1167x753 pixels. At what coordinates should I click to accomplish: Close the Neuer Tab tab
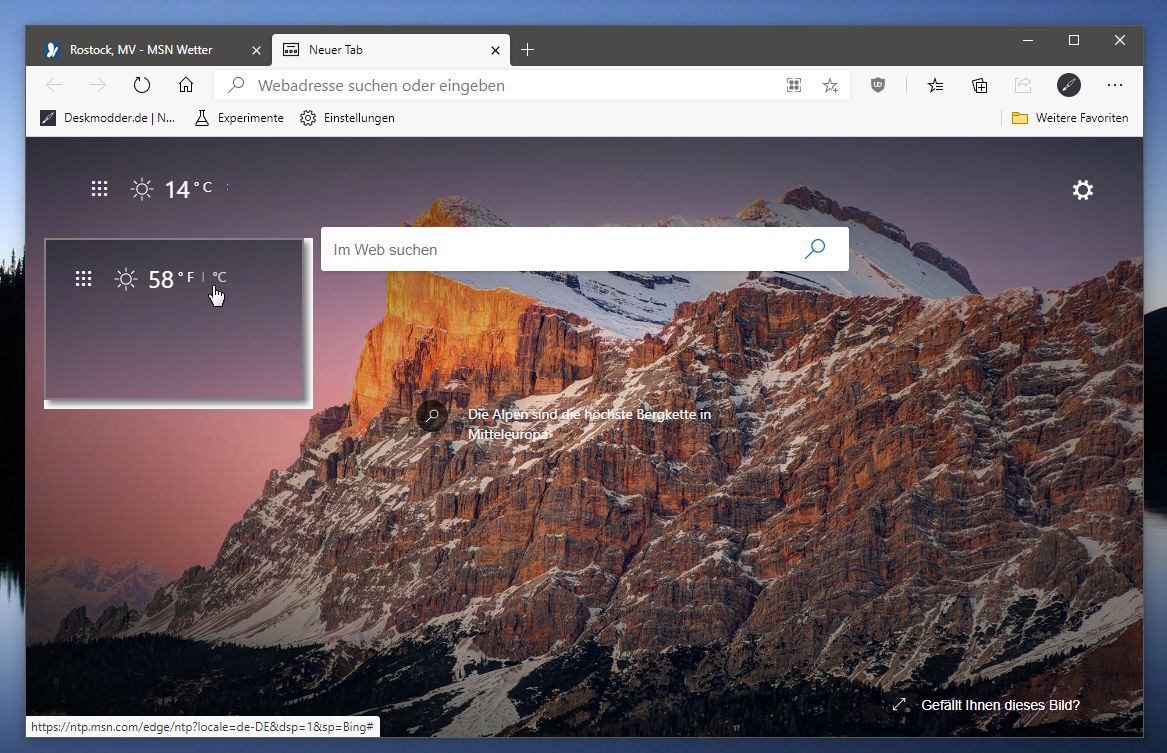coord(496,50)
